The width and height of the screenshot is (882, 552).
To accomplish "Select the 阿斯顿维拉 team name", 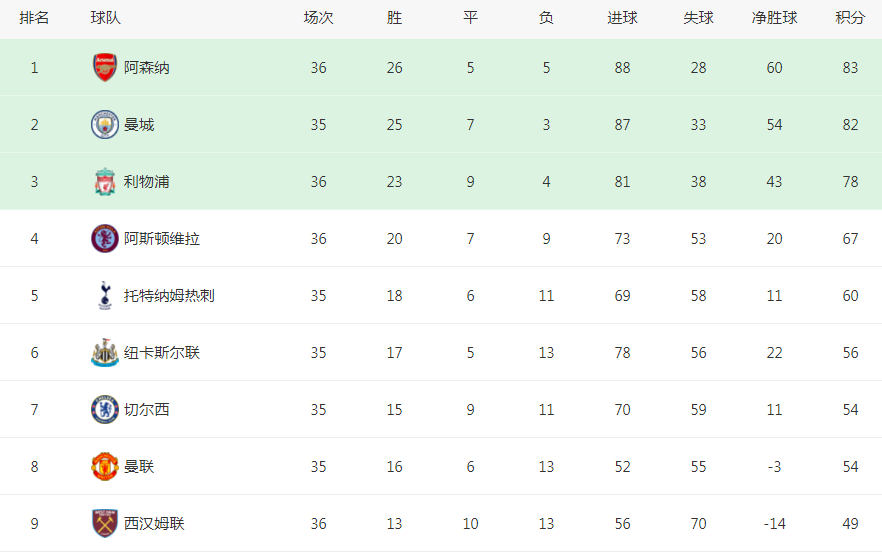I will [161, 239].
